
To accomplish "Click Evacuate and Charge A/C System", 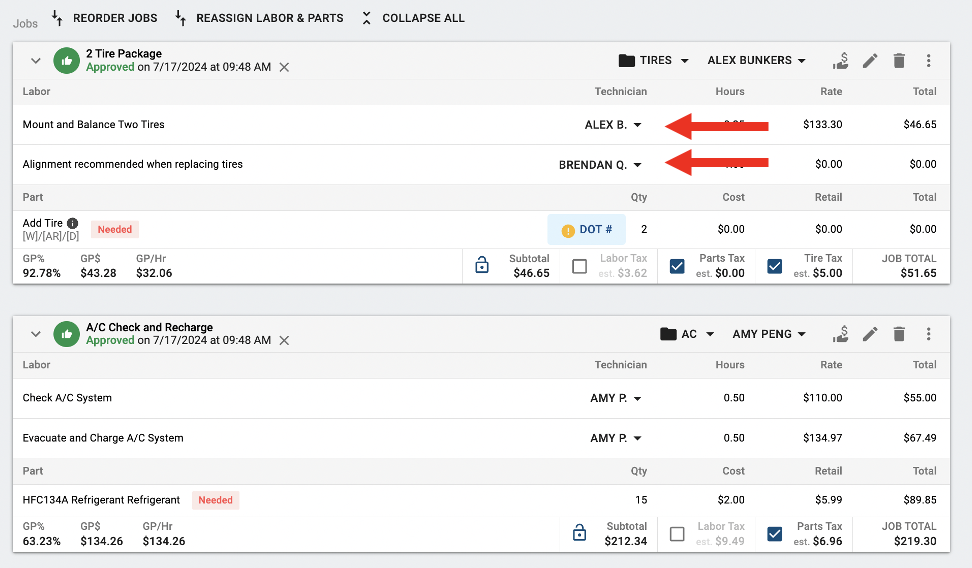I will (103, 438).
